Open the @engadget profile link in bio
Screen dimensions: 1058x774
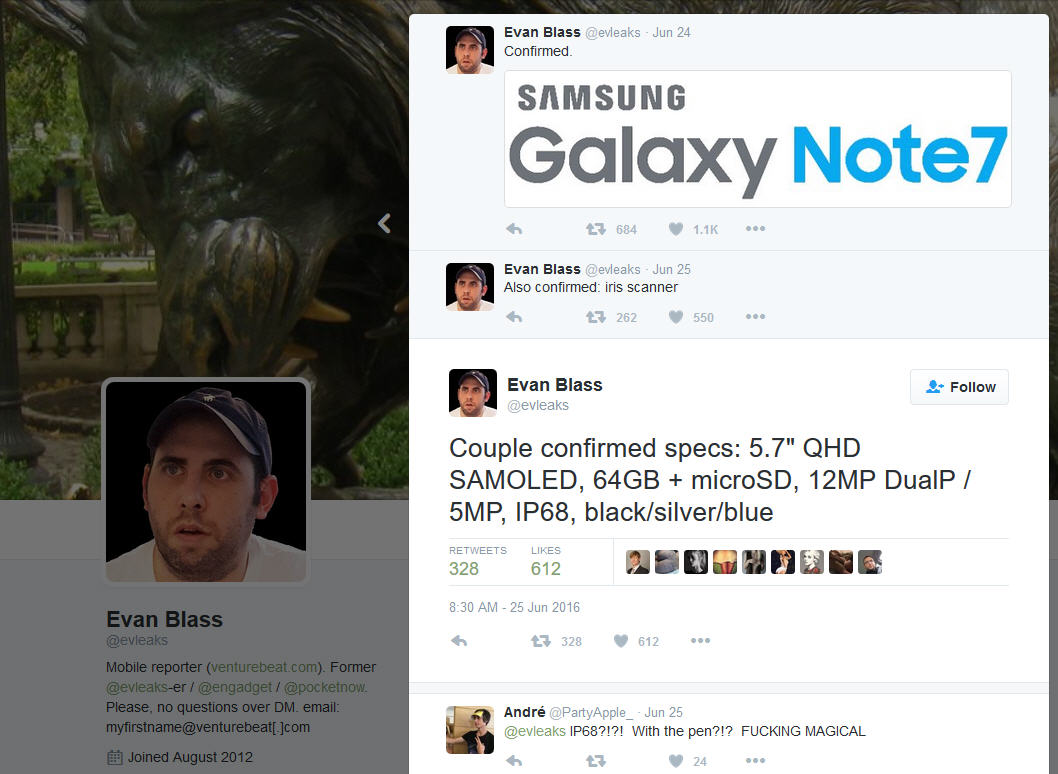235,687
